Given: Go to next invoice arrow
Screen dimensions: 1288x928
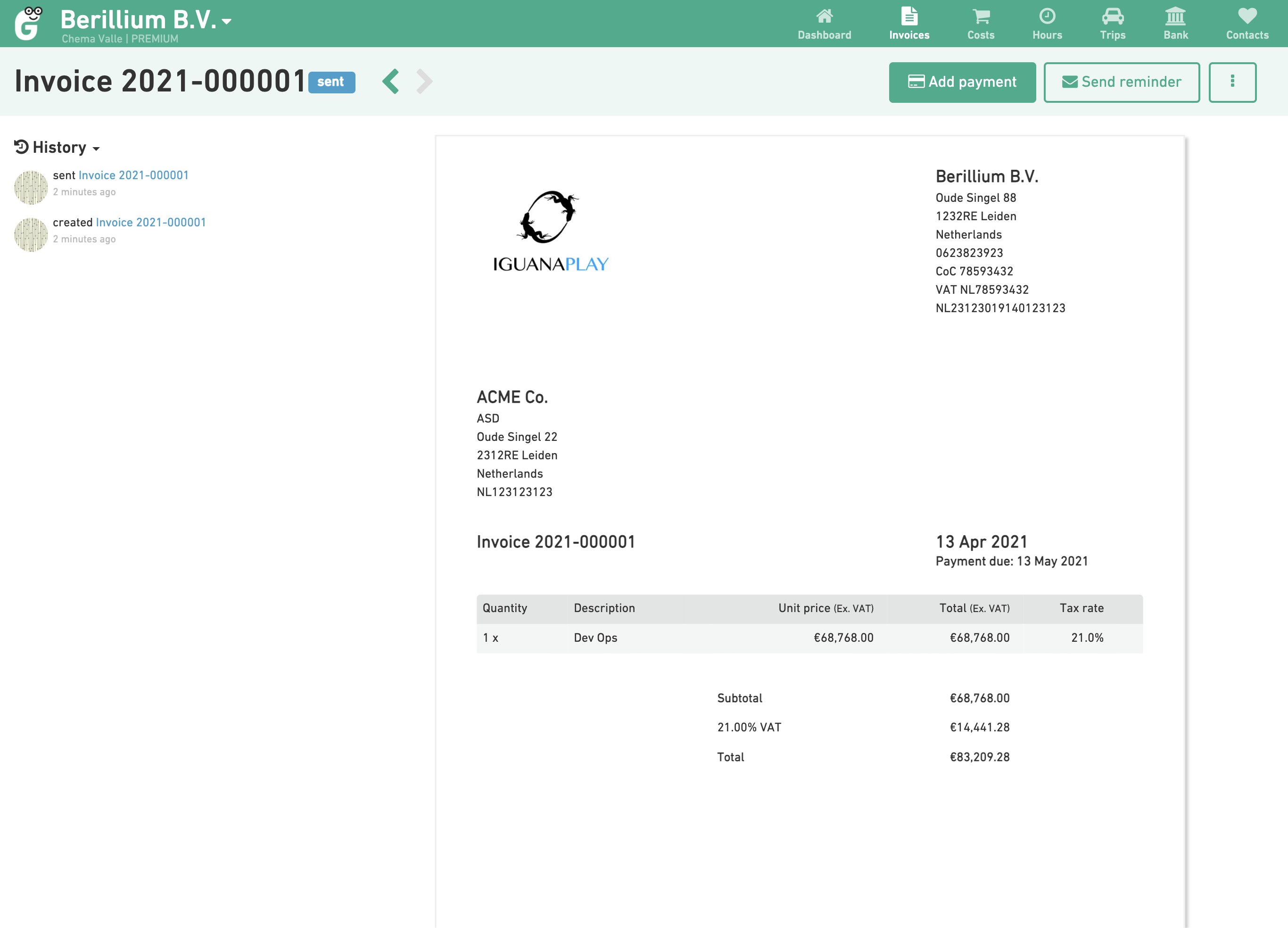Looking at the screenshot, I should coord(424,82).
